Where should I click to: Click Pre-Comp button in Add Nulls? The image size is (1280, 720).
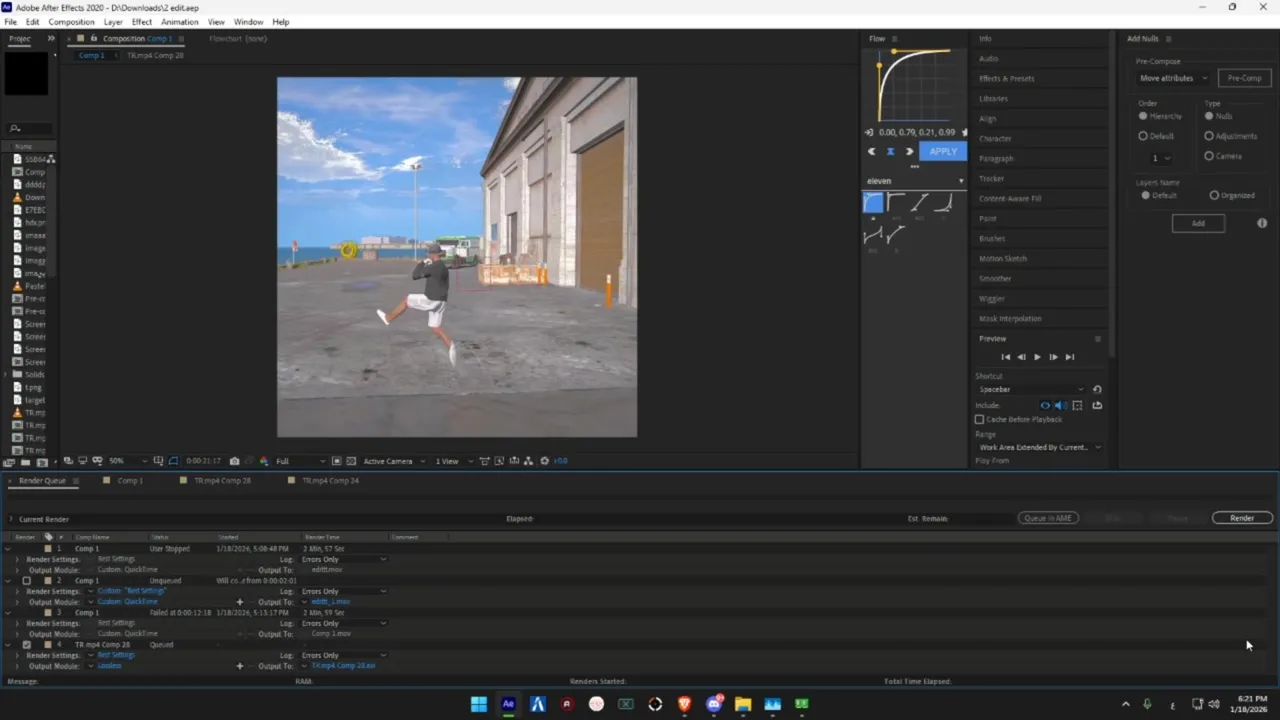click(1244, 78)
